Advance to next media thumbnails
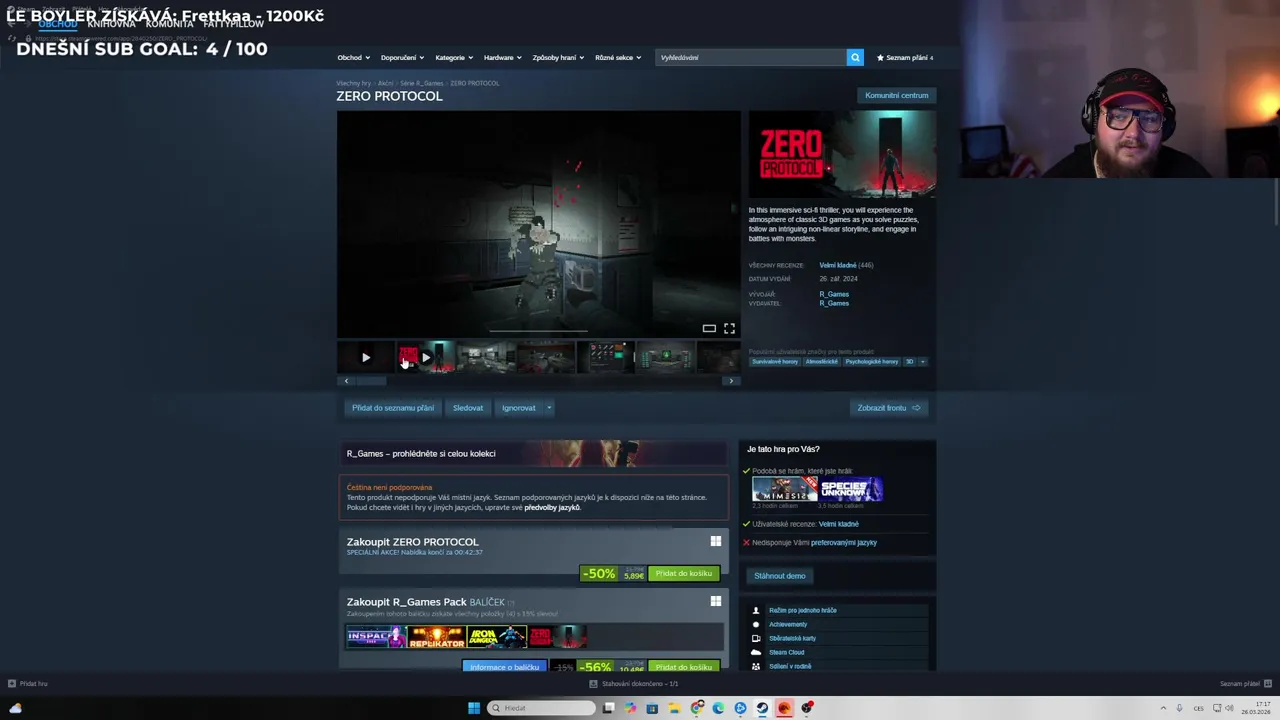This screenshot has height=720, width=1280. 731,381
